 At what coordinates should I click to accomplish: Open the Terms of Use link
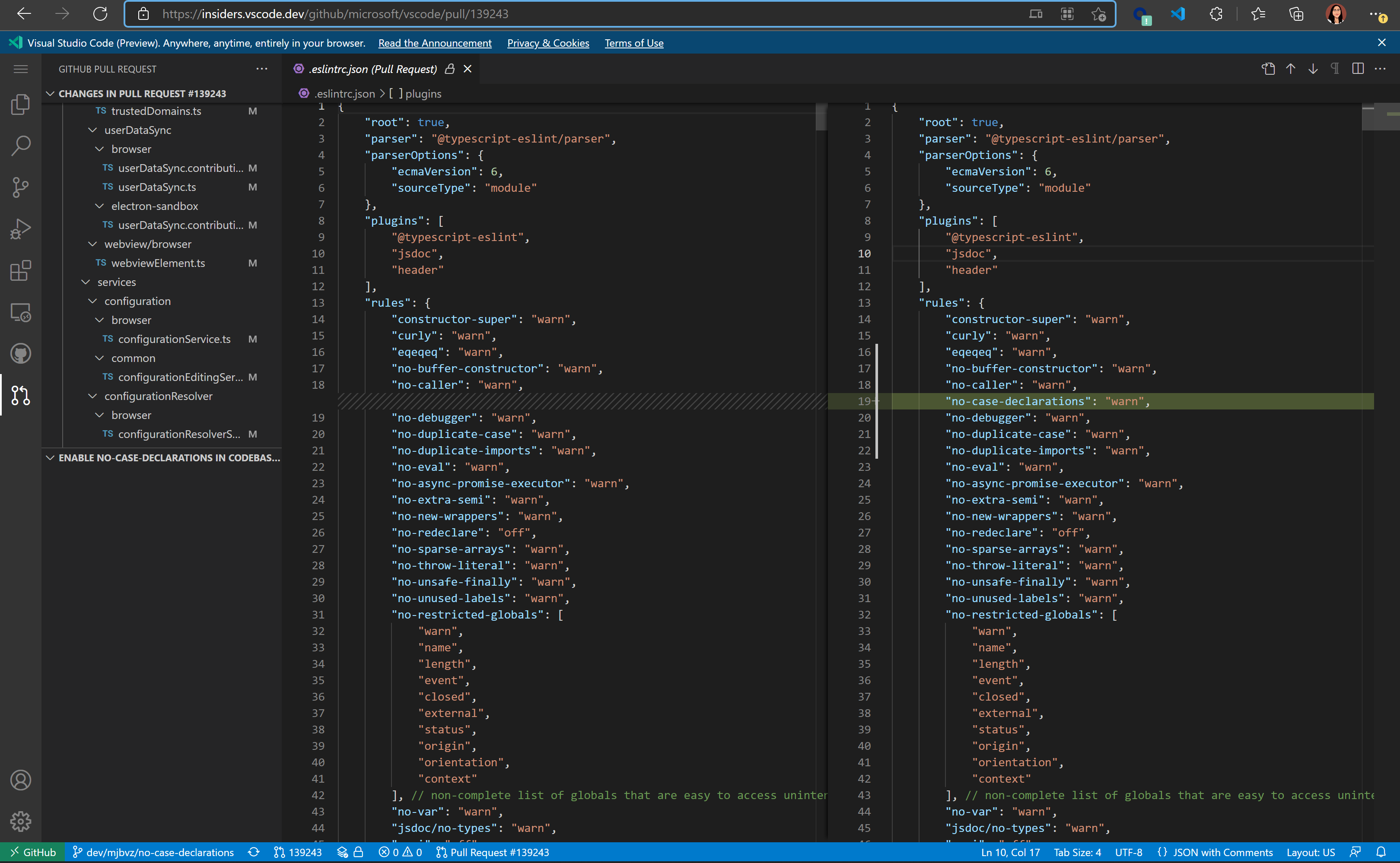(634, 43)
